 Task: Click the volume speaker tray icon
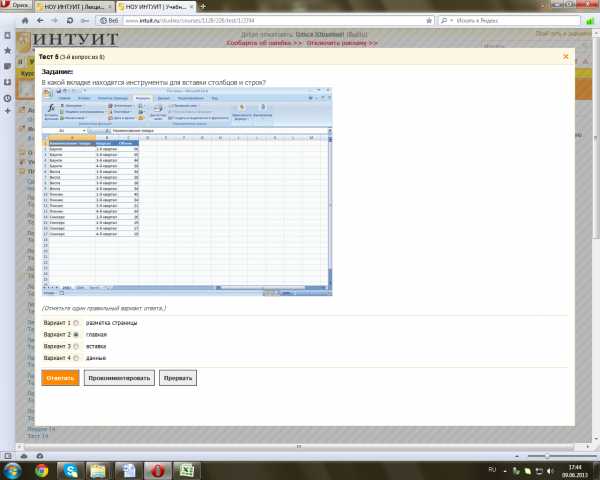coord(550,471)
